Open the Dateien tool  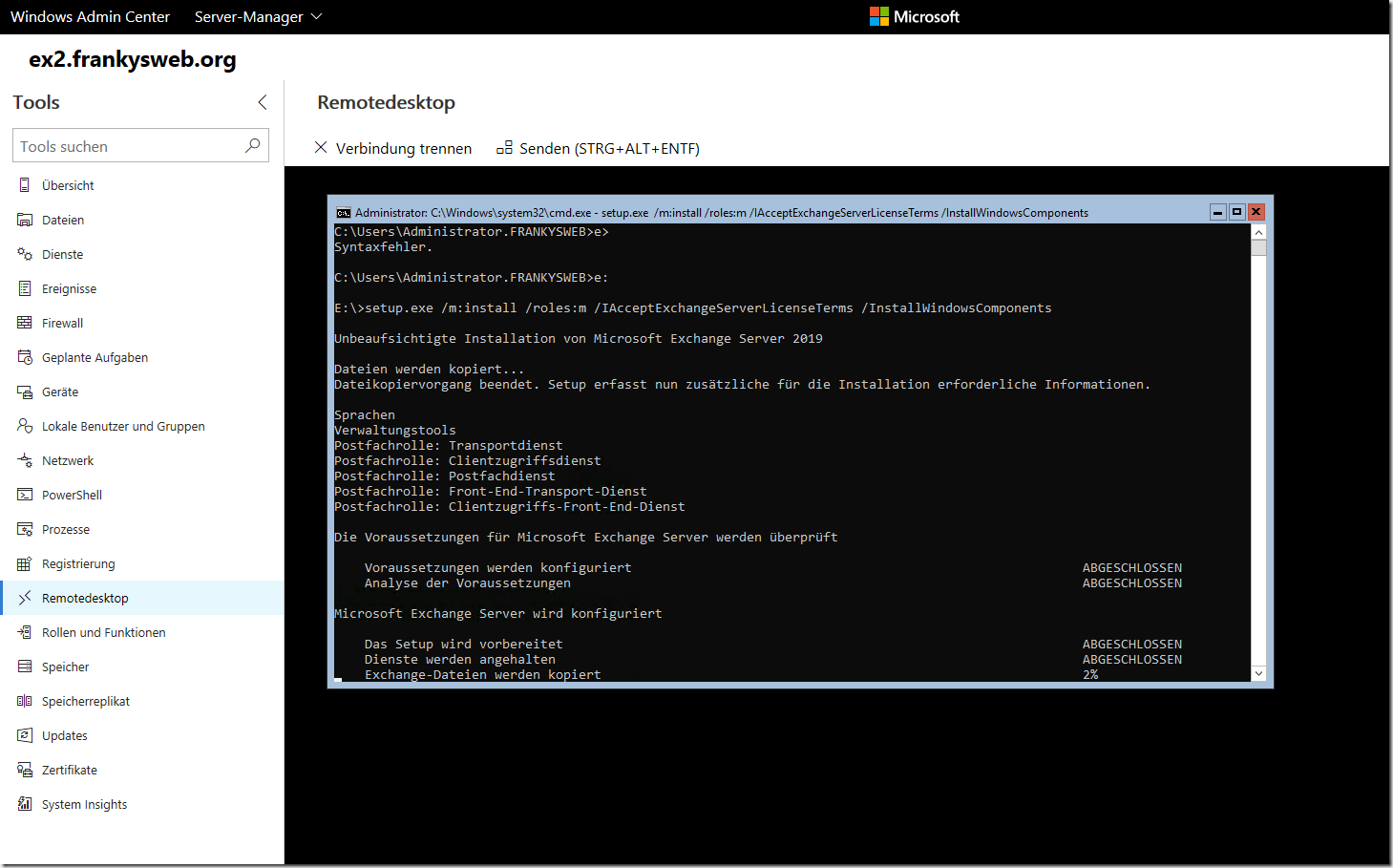141,220
